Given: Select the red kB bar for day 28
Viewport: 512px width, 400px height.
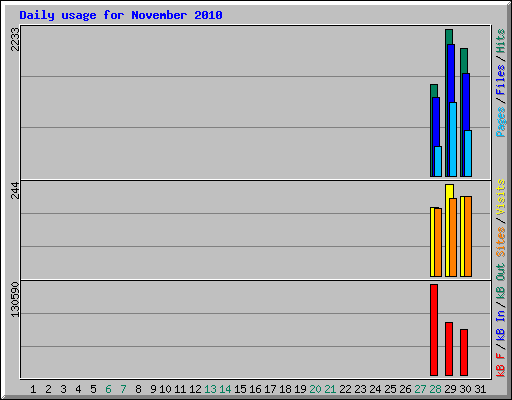Looking at the screenshot, I should pyautogui.click(x=434, y=330).
